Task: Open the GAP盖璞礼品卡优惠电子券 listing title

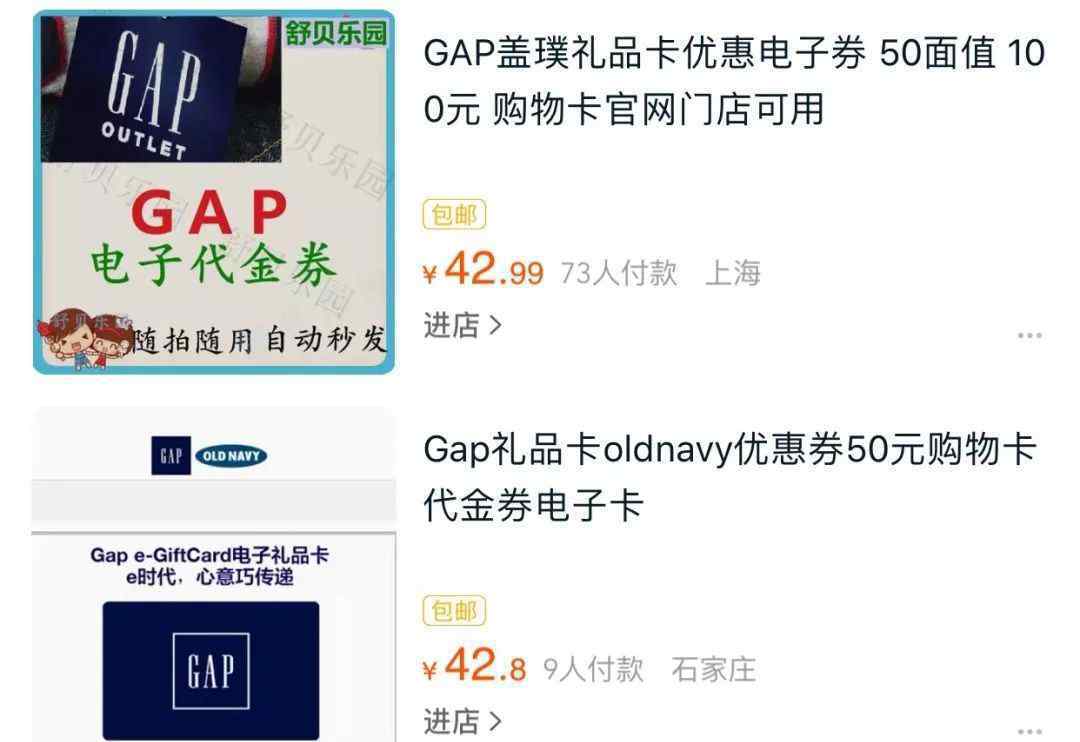Action: 734,81
